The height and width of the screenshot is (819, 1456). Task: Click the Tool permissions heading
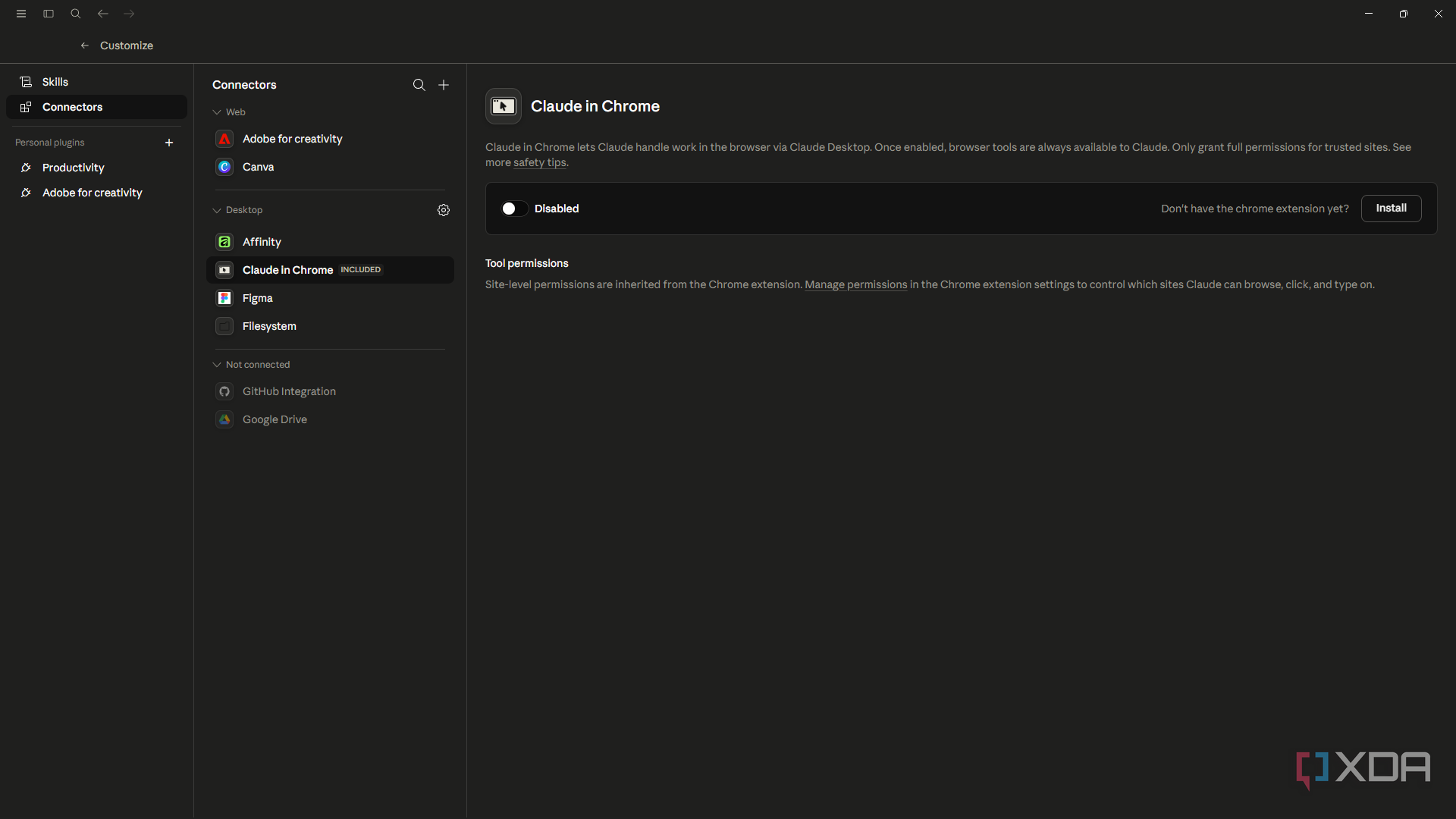(527, 263)
